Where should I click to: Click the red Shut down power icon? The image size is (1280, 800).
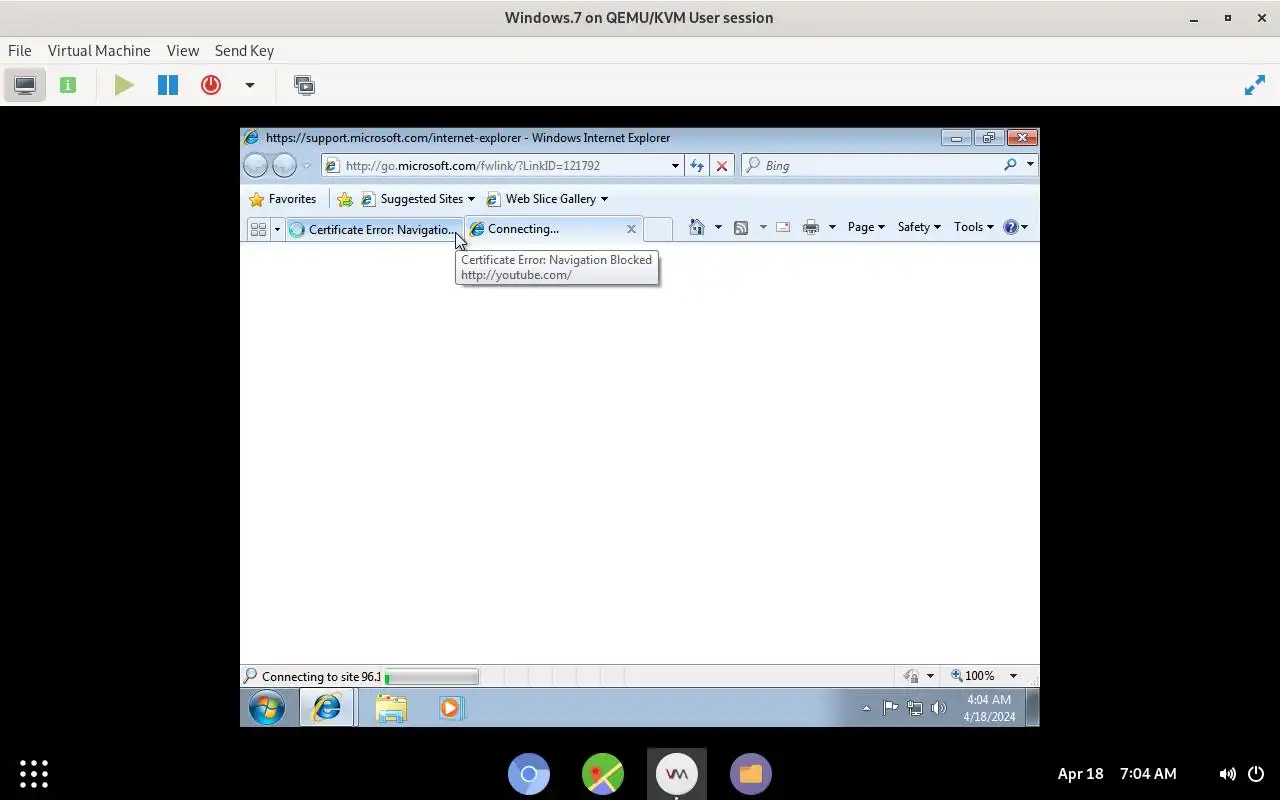tap(211, 85)
